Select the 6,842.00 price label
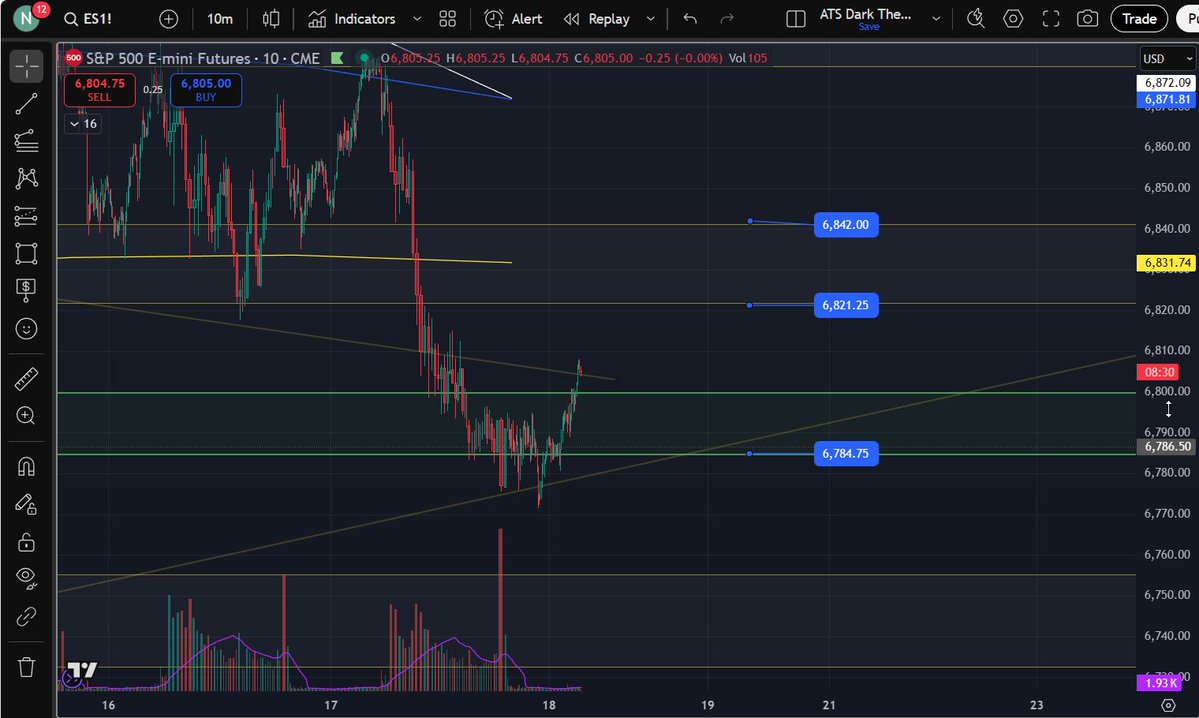 (846, 225)
